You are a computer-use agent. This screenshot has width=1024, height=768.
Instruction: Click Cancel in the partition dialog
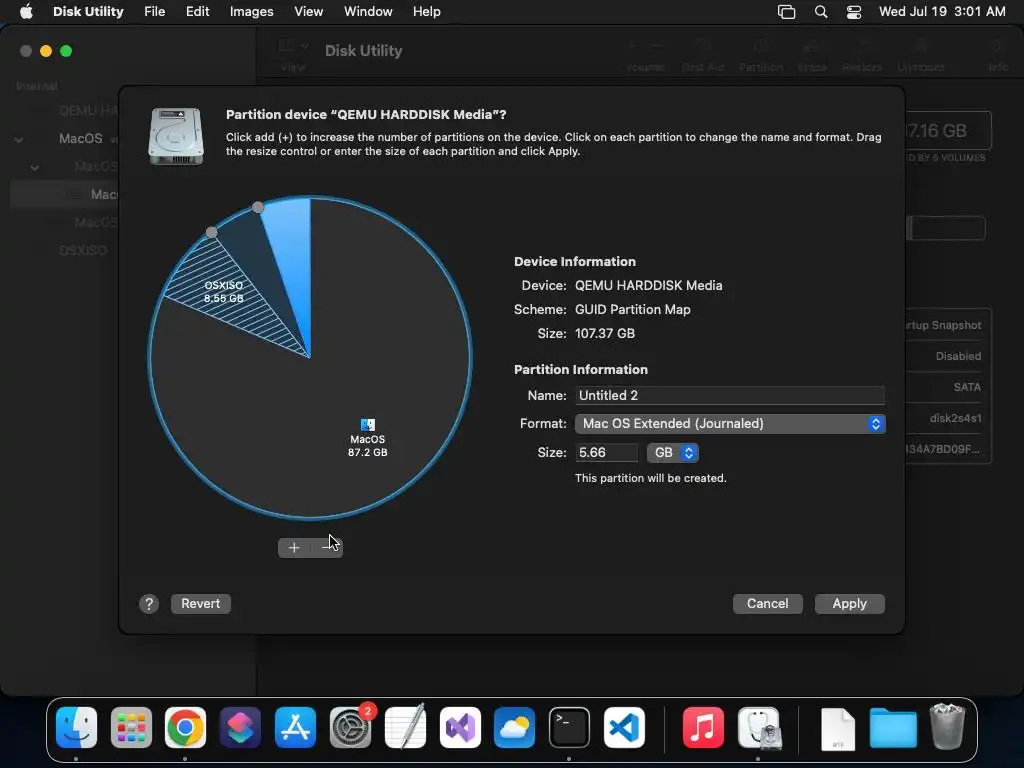pyautogui.click(x=767, y=603)
